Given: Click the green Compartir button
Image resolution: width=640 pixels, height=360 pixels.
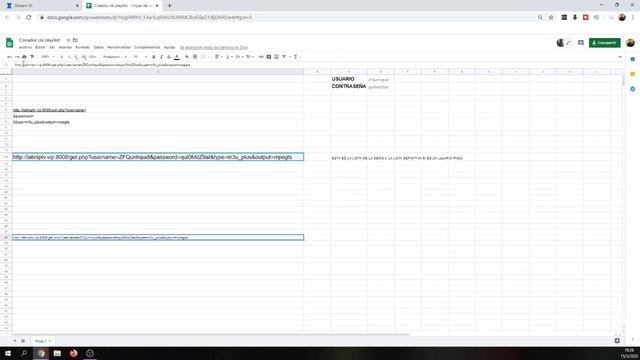Looking at the screenshot, I should [x=604, y=42].
